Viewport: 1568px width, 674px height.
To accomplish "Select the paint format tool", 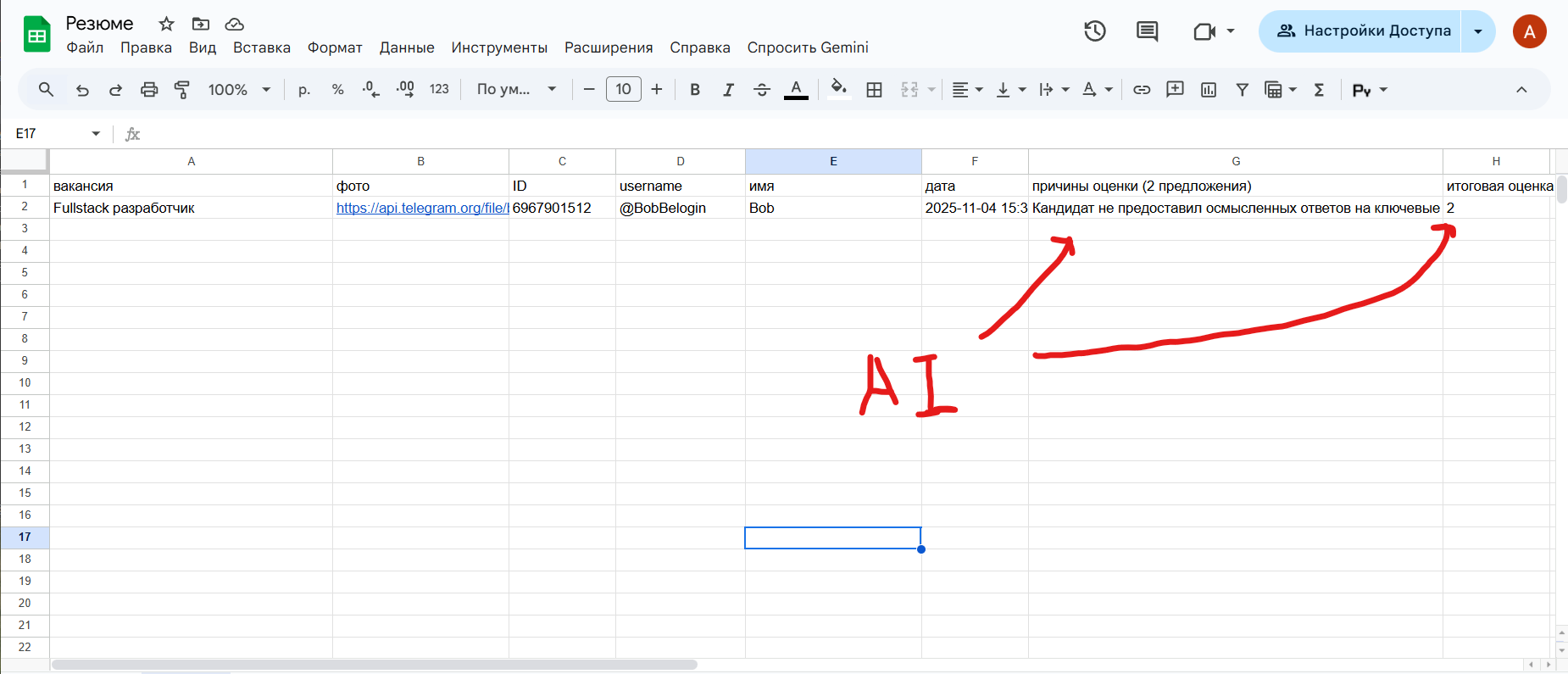I will (182, 90).
